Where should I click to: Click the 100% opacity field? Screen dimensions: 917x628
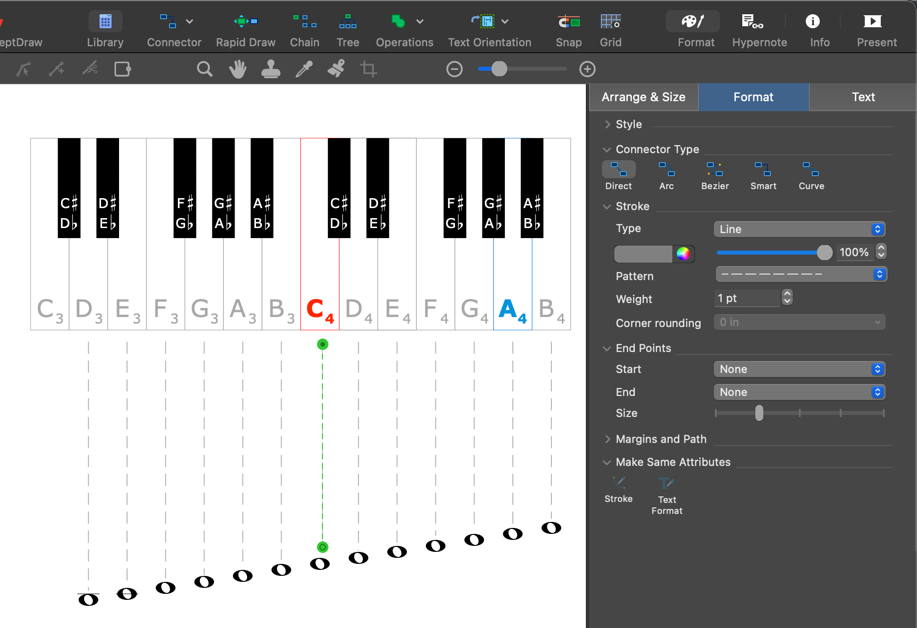pyautogui.click(x=854, y=253)
